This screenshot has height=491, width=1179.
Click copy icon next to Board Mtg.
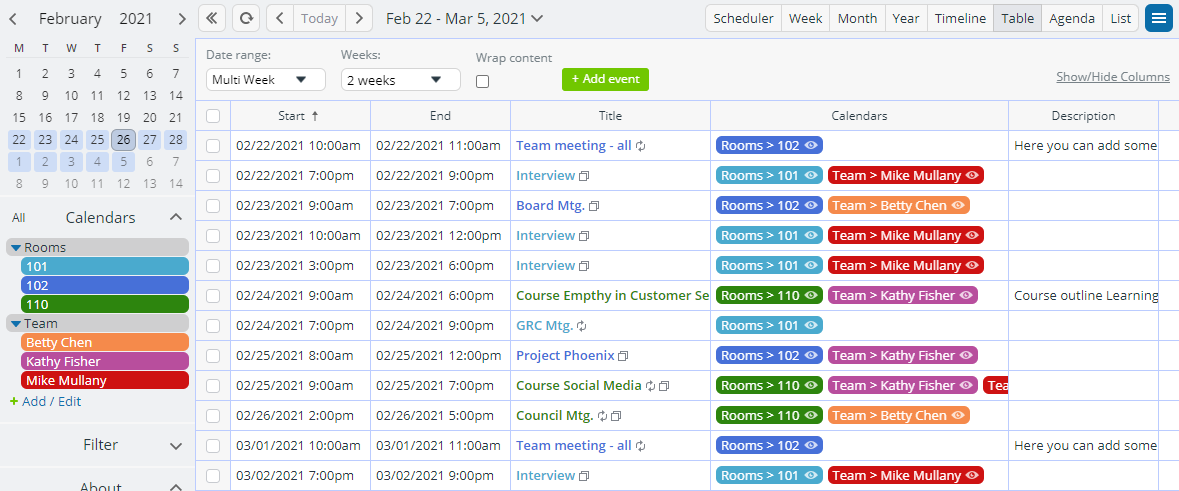click(x=594, y=205)
